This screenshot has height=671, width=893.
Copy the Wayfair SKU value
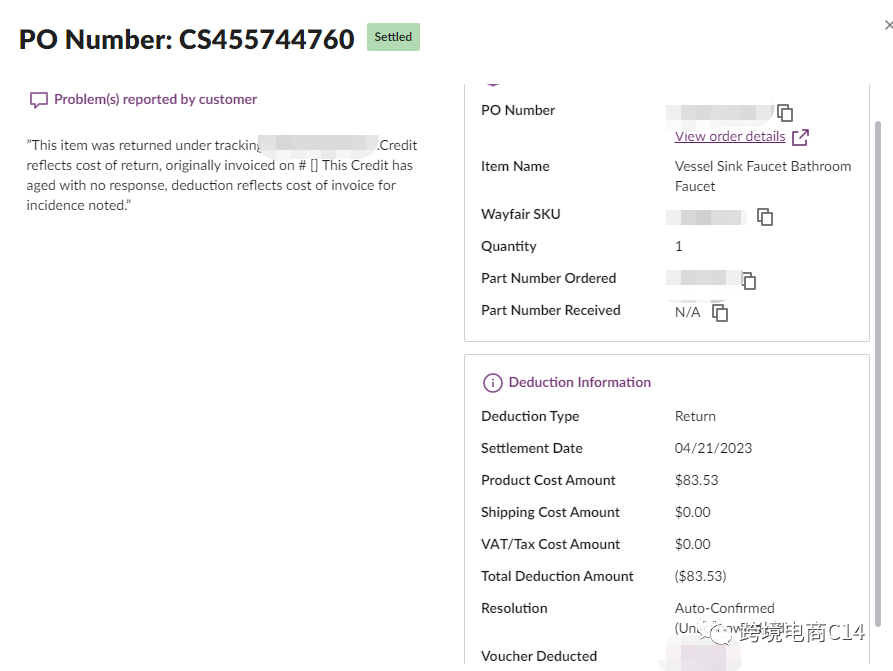[x=765, y=217]
